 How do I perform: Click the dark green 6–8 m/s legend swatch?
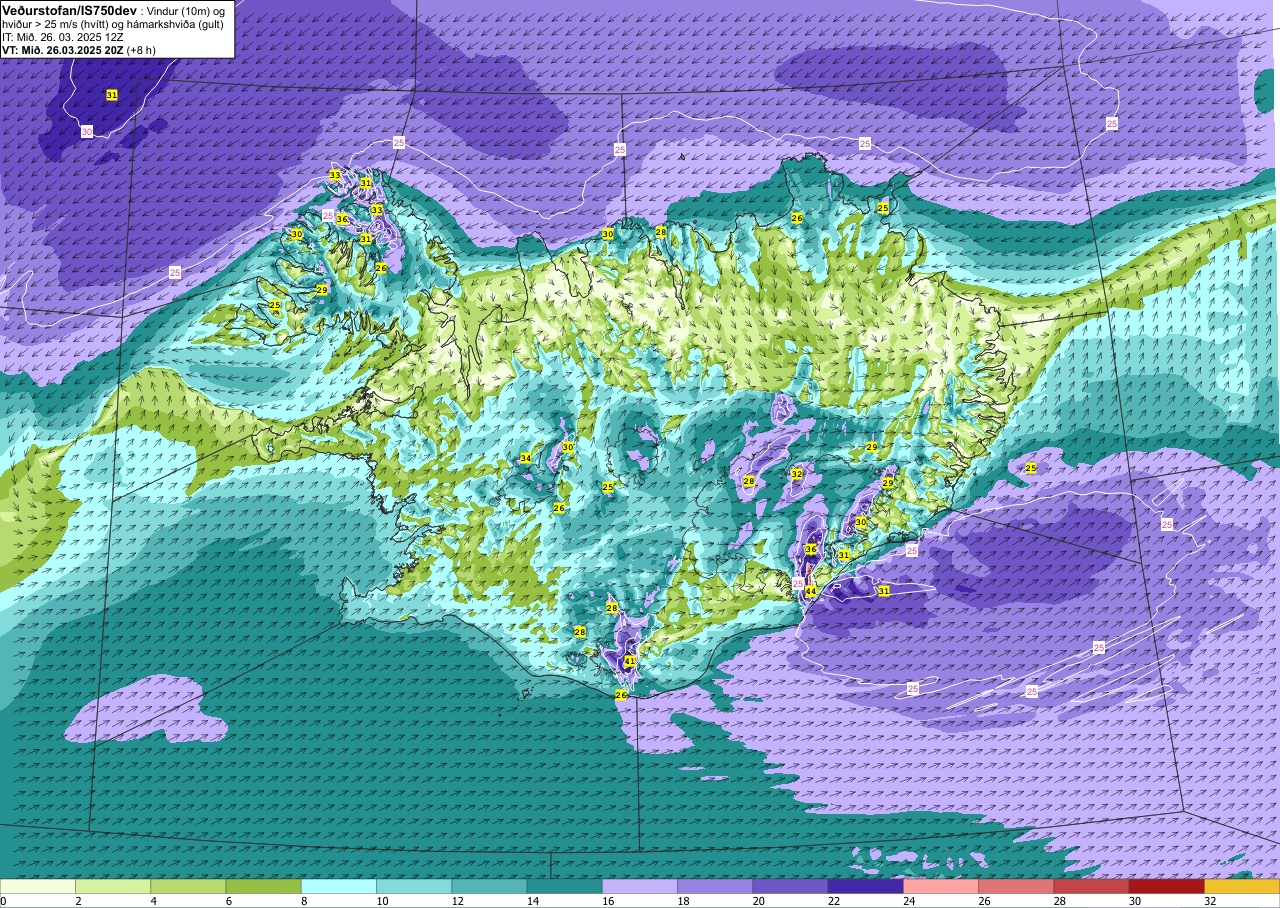263,887
